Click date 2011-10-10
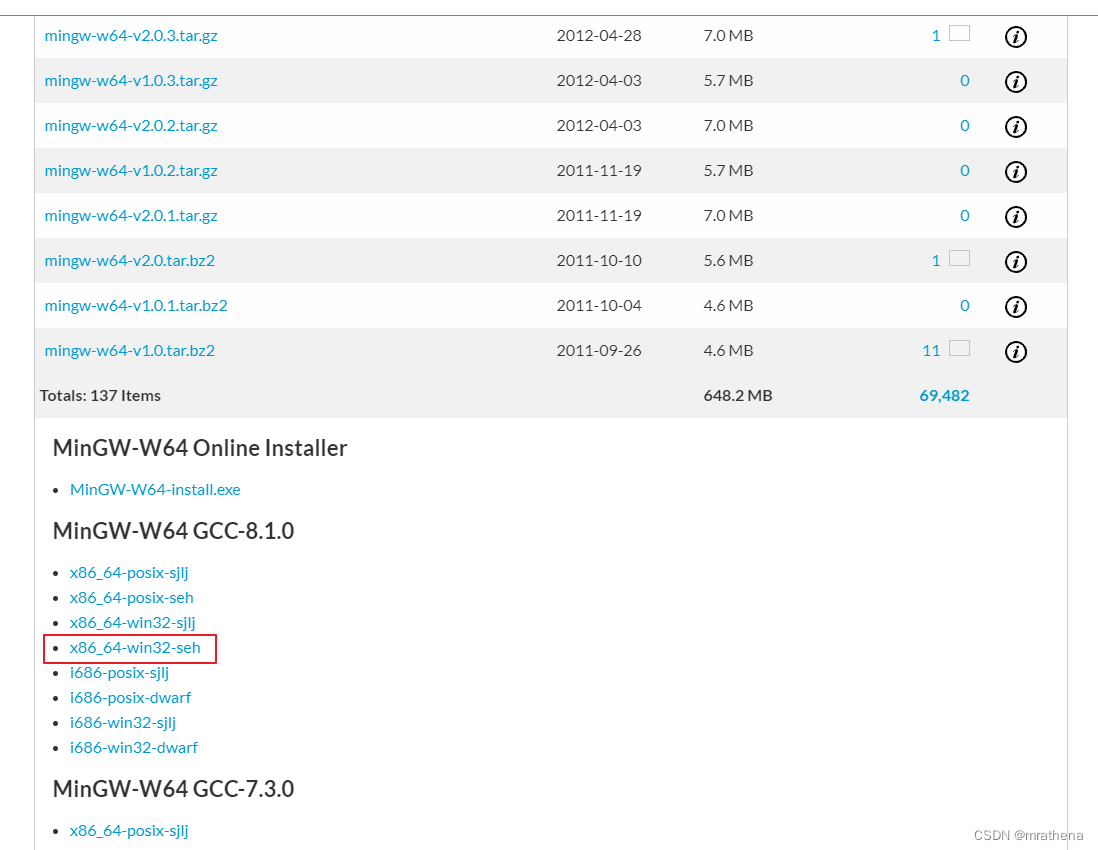 [x=599, y=260]
